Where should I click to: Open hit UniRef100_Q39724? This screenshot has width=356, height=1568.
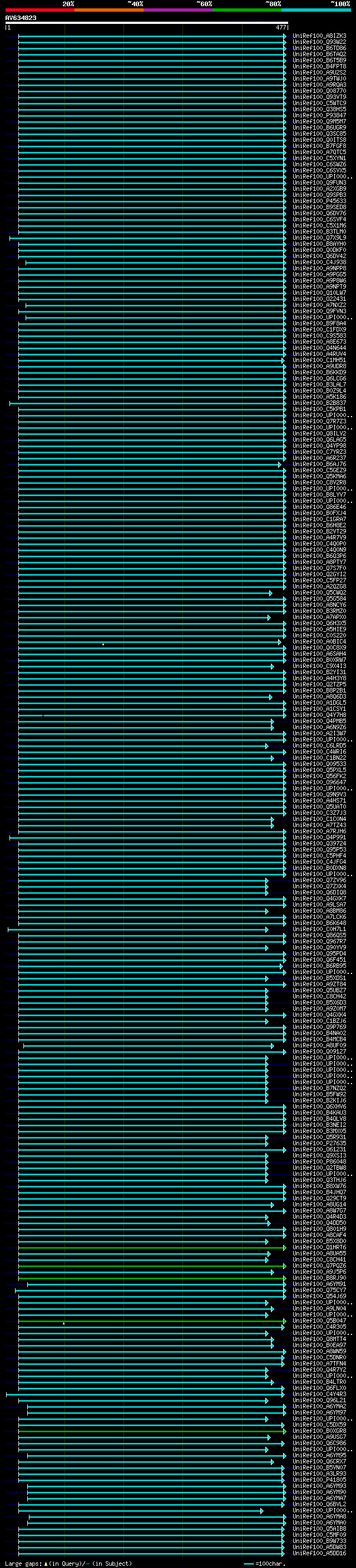319,843
